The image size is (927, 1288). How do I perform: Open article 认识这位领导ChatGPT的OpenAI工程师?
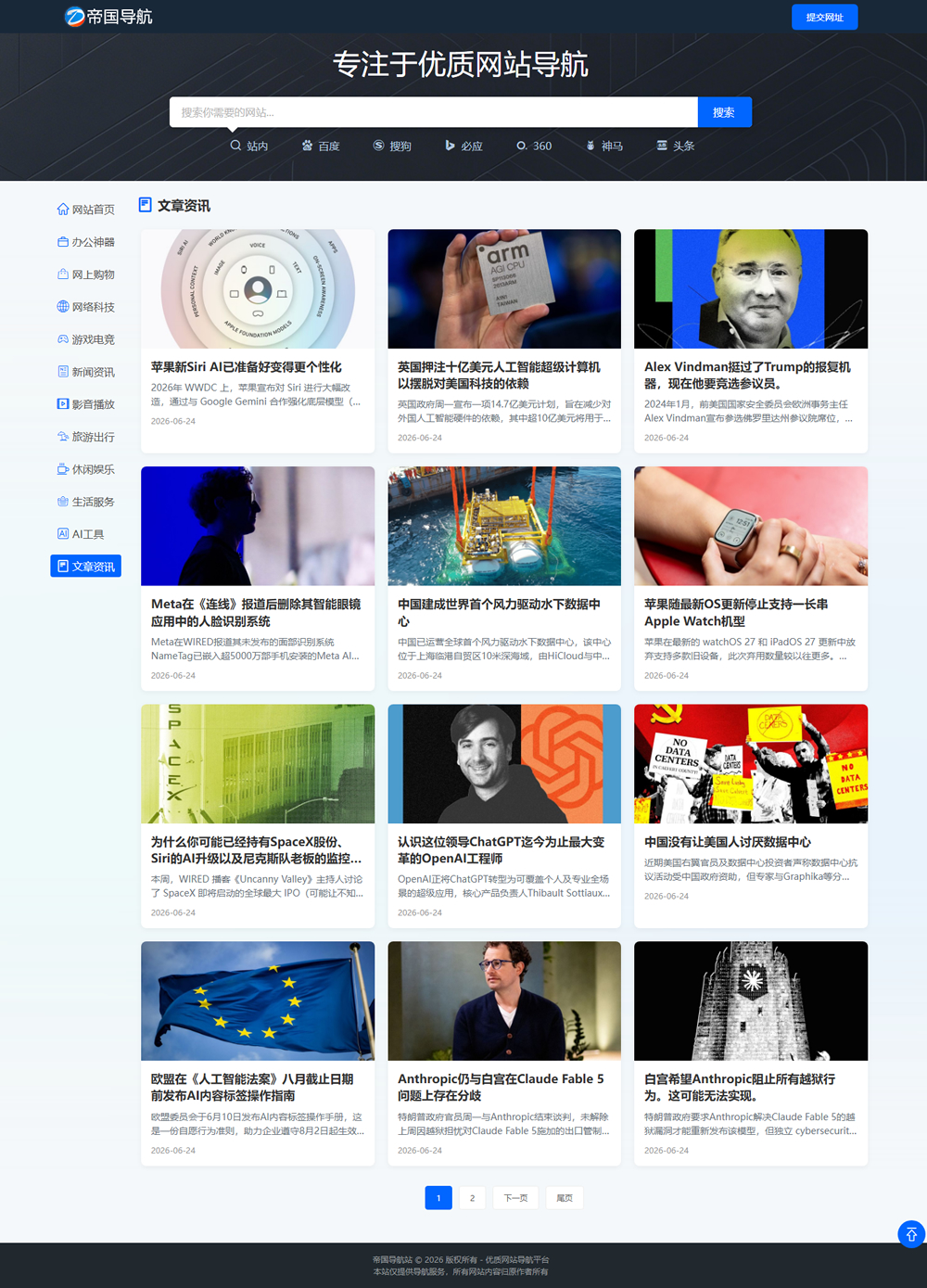(x=502, y=850)
